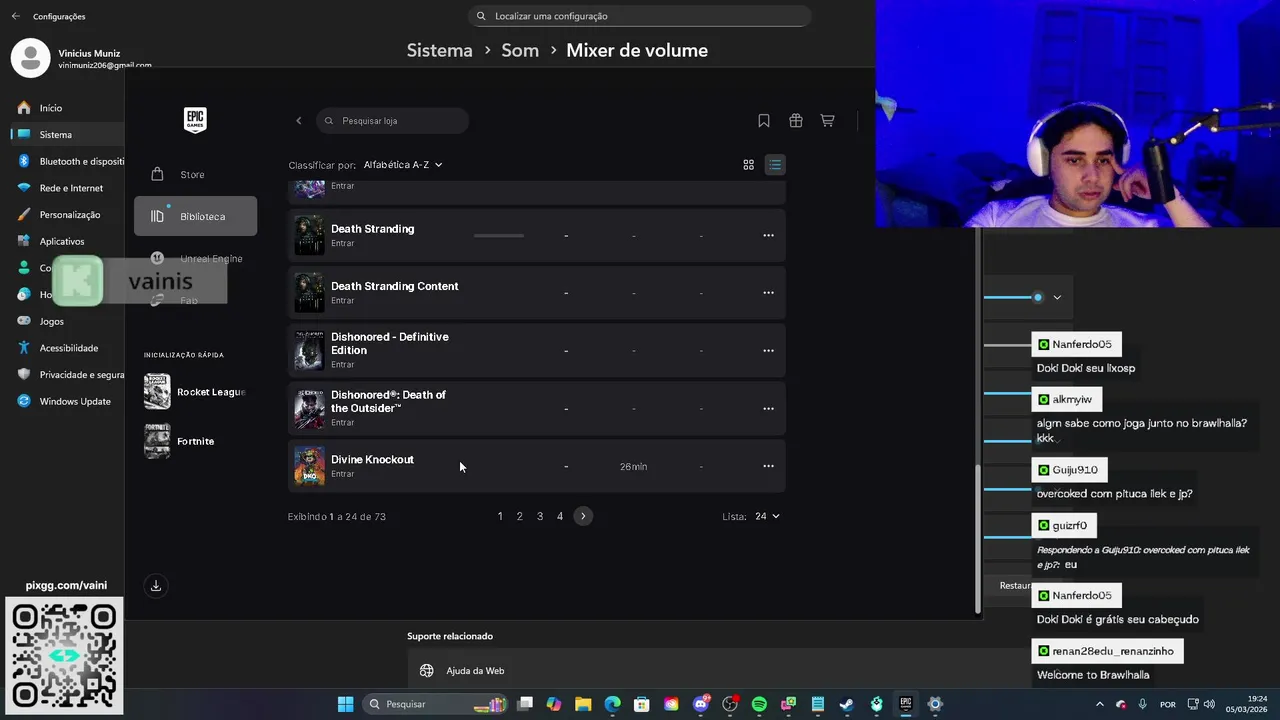This screenshot has width=1280, height=720.
Task: Show hidden system tray icons
Action: (1101, 704)
